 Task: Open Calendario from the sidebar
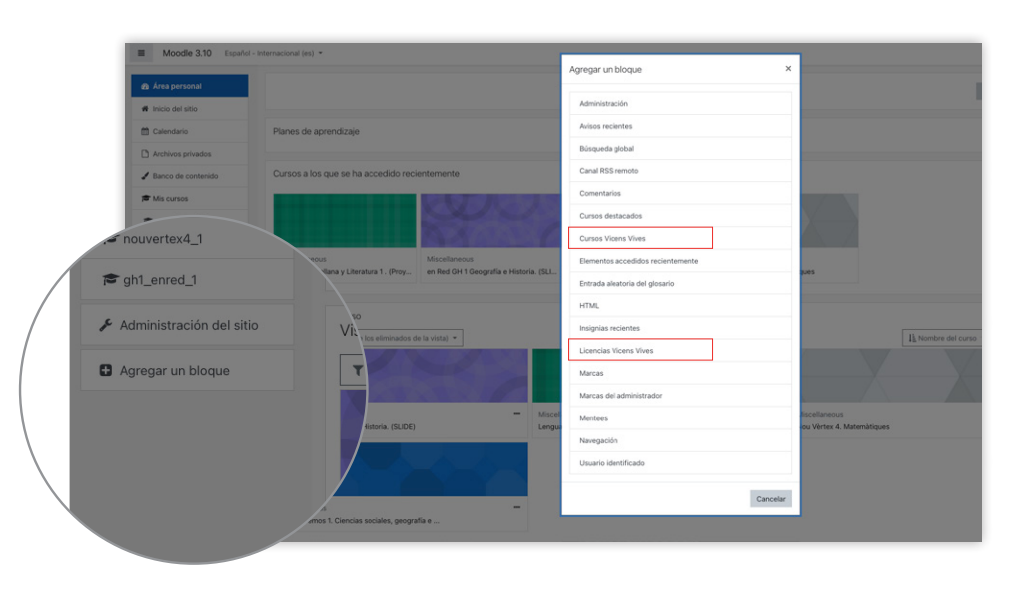tap(190, 131)
